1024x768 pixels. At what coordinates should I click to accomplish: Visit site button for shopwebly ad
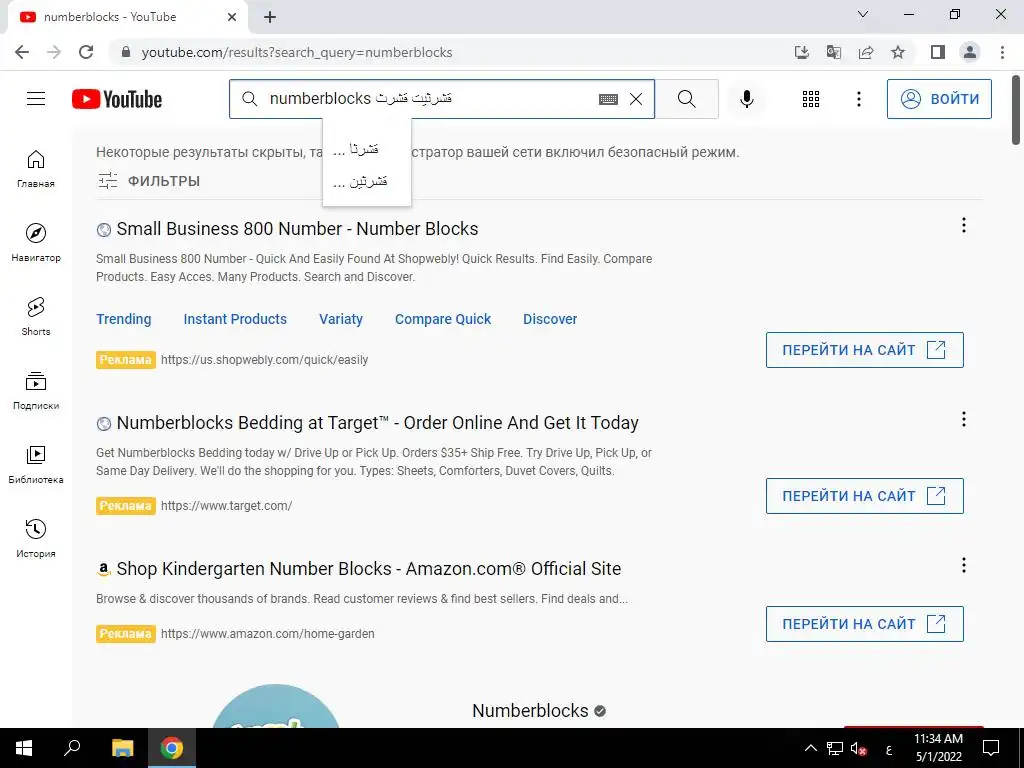pos(865,350)
